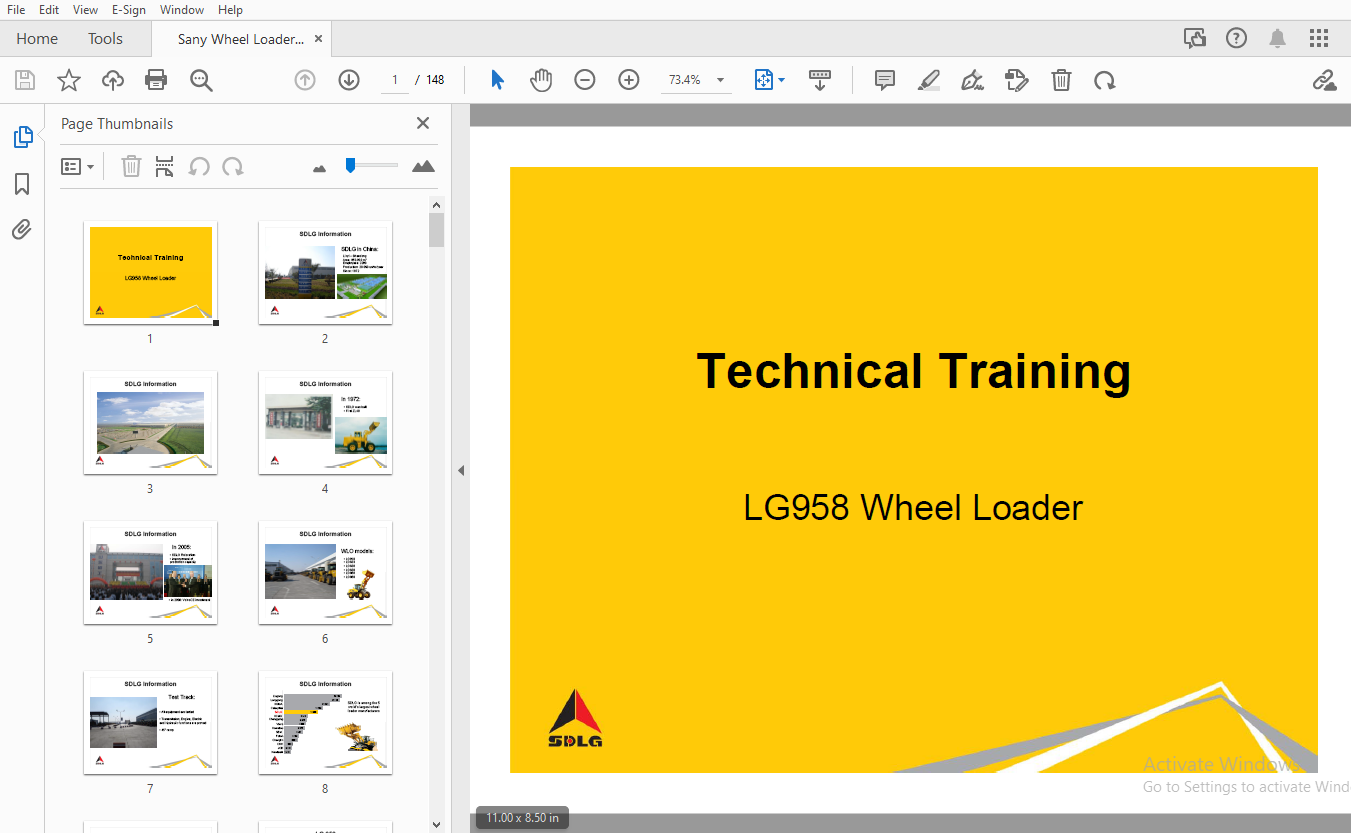Close the Sany Wheel Loader document tab

point(319,39)
